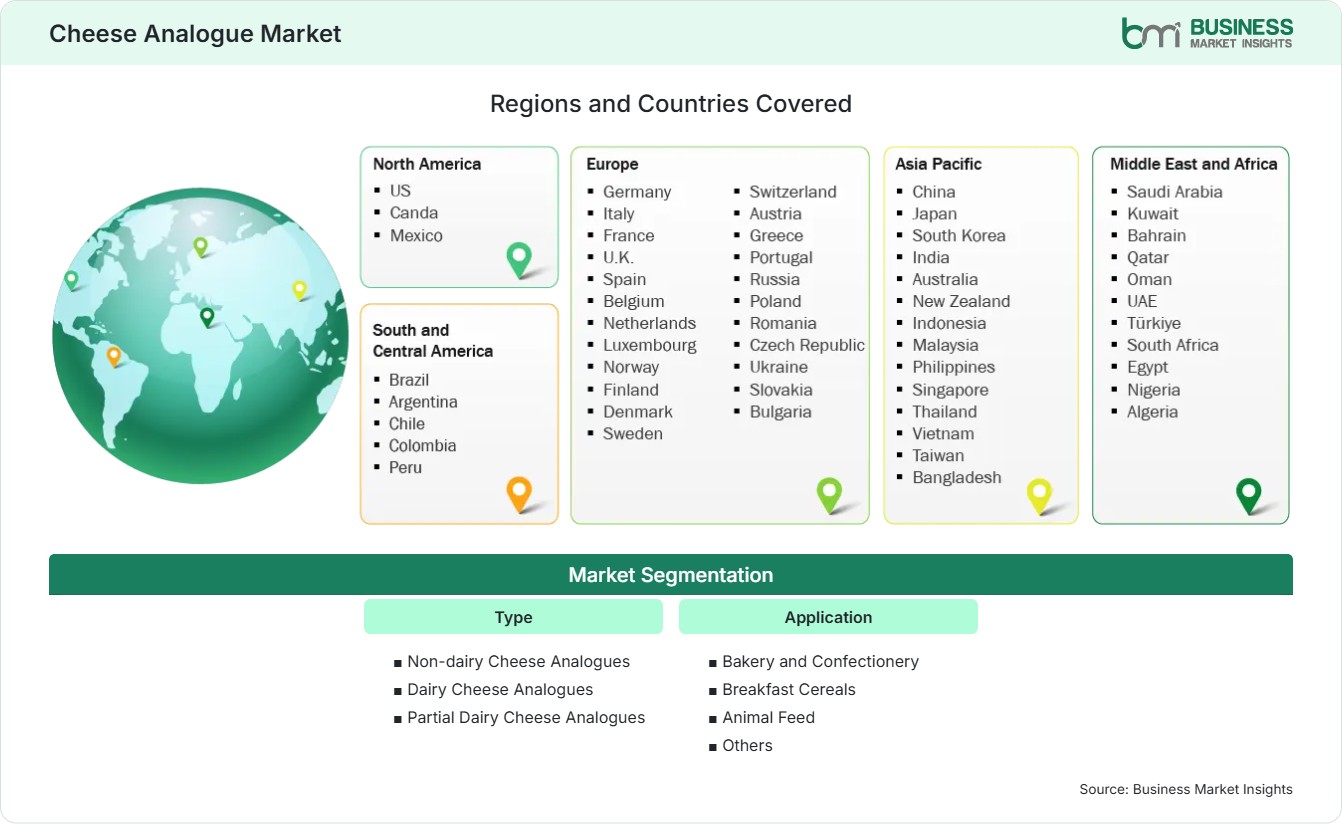Click the green pin on globe's left edge
Image resolution: width=1342 pixels, height=824 pixels.
pyautogui.click(x=71, y=280)
